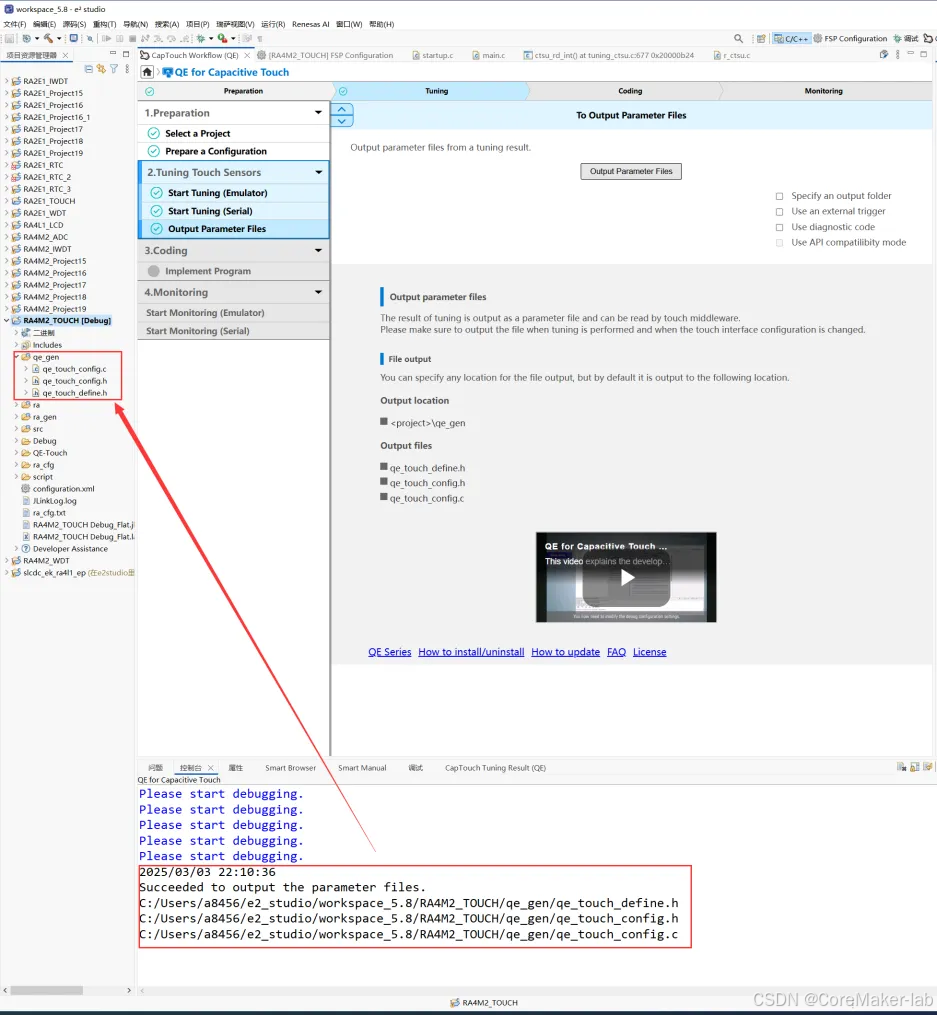This screenshot has height=1015, width=937.
Task: Open the Renesas AI menu
Action: click(x=311, y=24)
